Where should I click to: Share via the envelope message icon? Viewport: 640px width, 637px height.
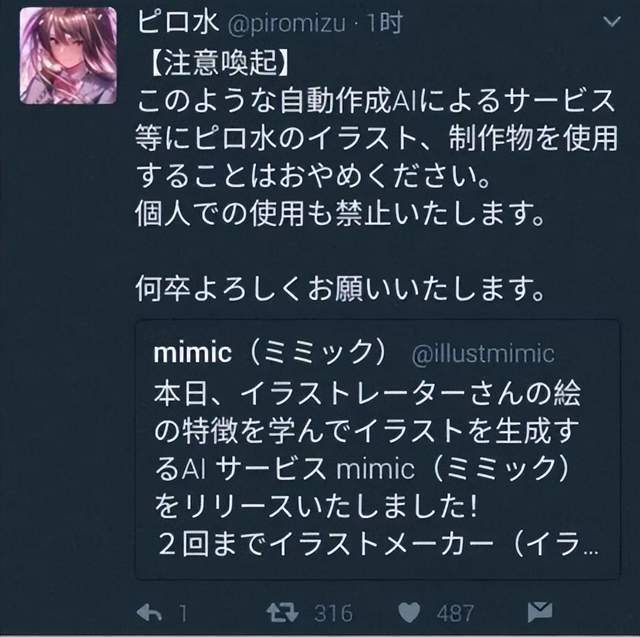click(x=540, y=612)
